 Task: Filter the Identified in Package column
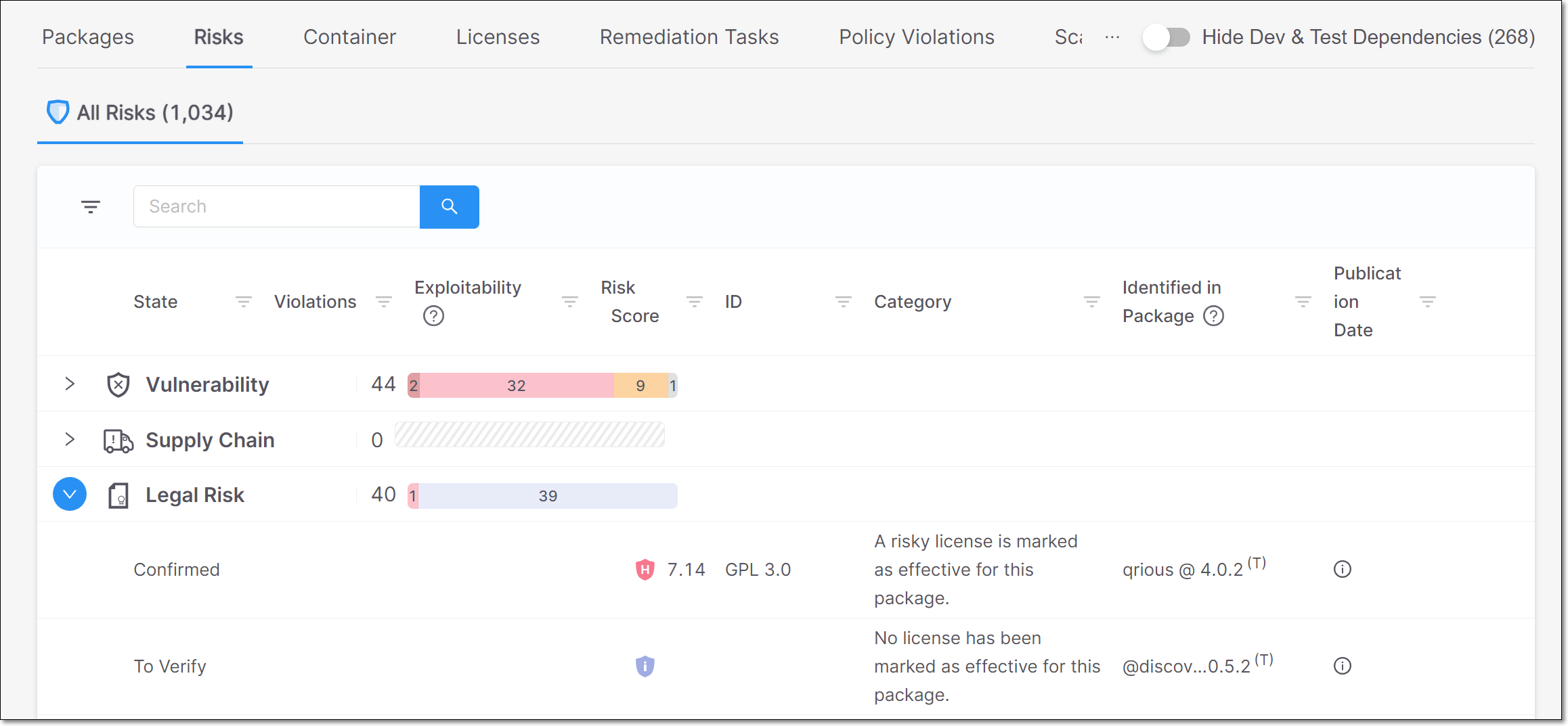point(1303,302)
